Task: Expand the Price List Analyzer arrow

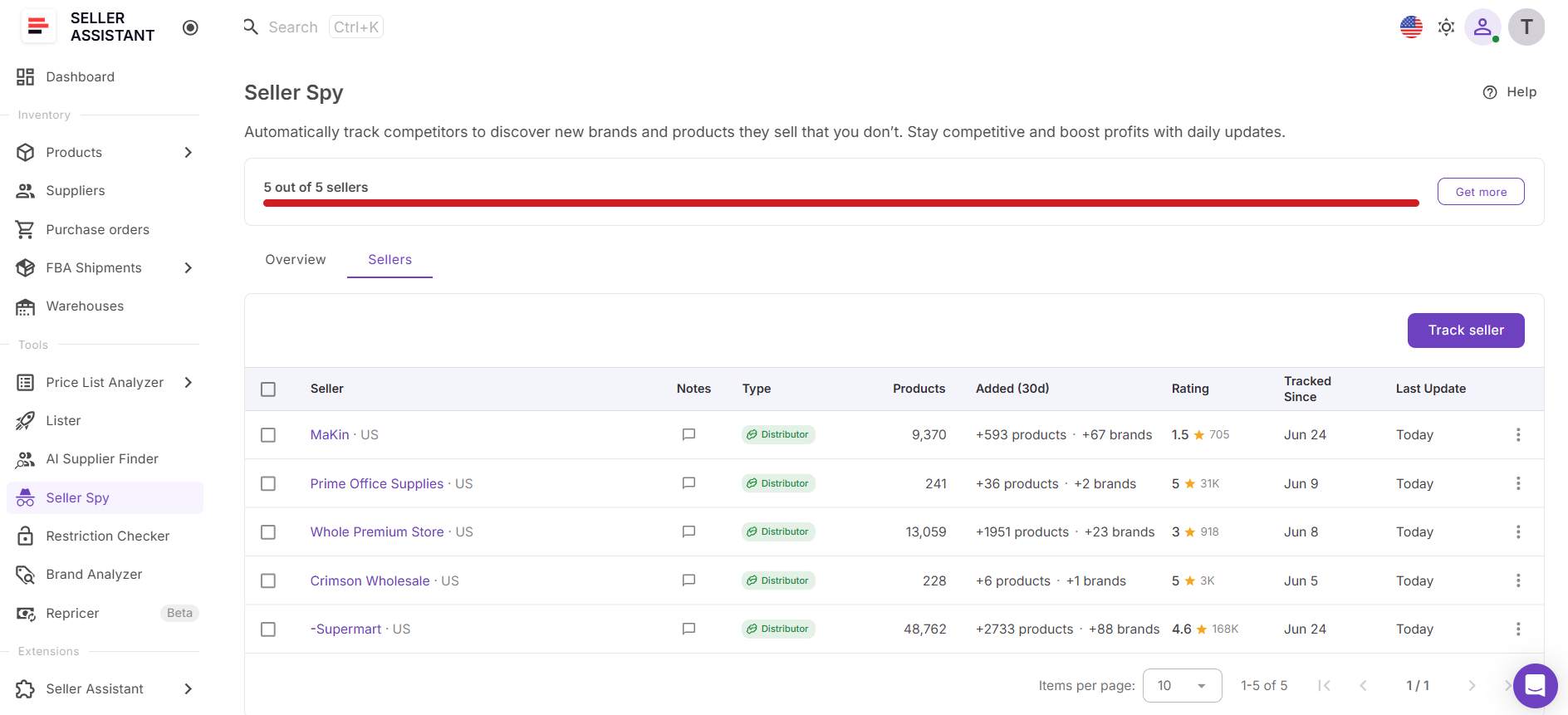Action: click(x=189, y=382)
